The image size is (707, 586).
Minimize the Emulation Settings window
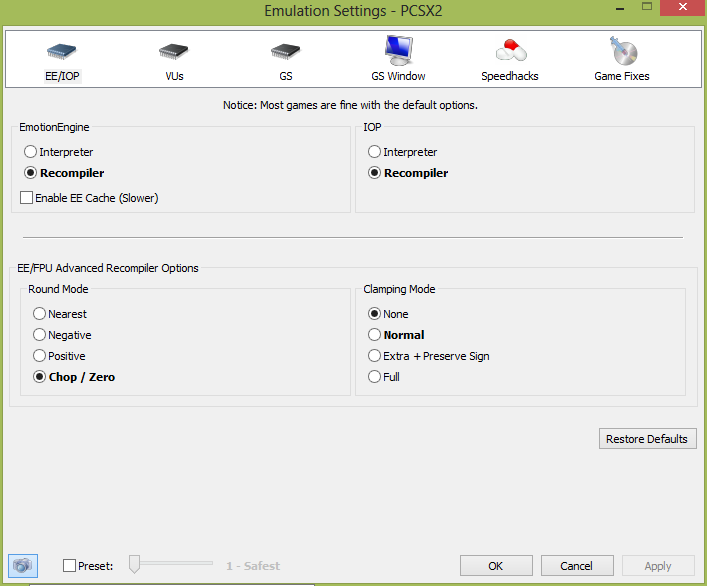coord(620,8)
